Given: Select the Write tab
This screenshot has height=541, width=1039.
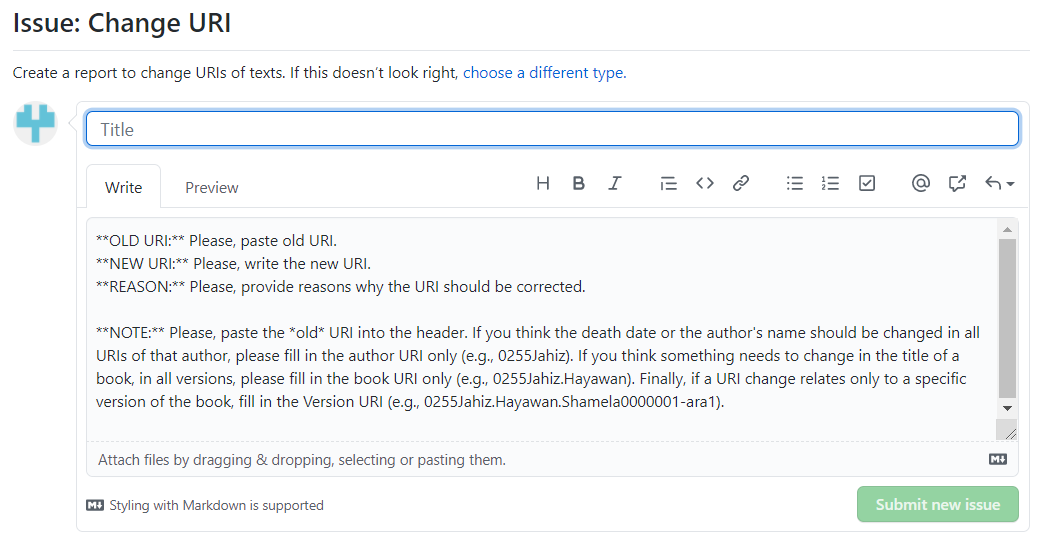Looking at the screenshot, I should pos(124,187).
